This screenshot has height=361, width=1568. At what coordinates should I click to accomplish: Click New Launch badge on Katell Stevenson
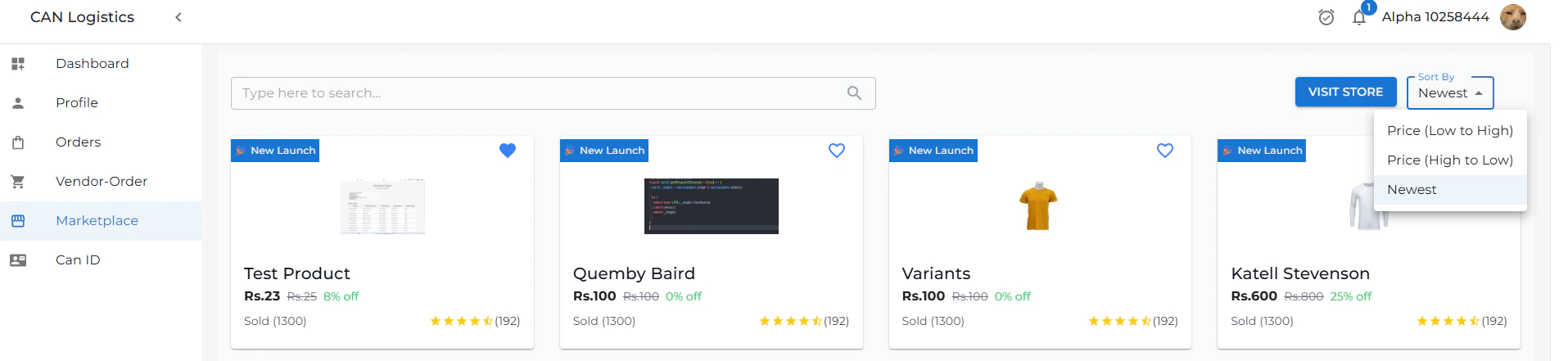coord(1262,151)
